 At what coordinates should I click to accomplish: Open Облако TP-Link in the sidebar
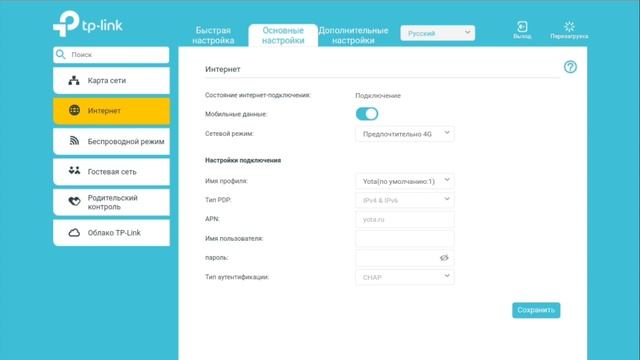[111, 233]
